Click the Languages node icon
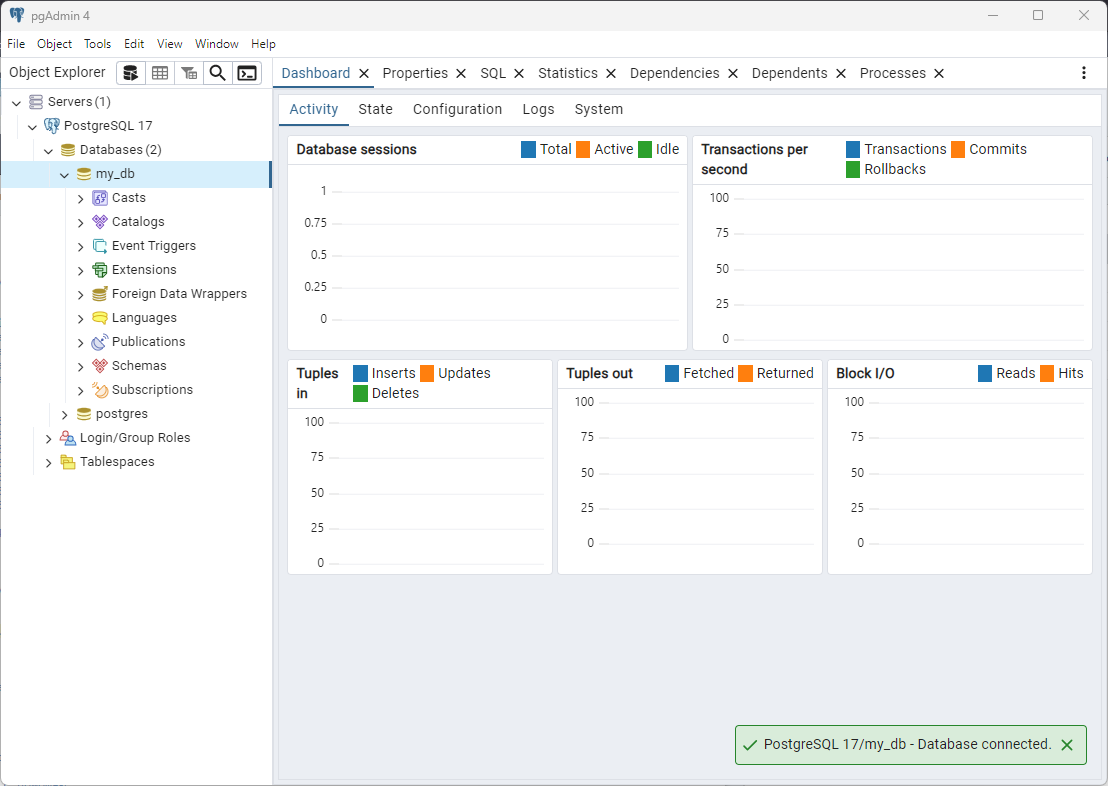 pos(100,318)
